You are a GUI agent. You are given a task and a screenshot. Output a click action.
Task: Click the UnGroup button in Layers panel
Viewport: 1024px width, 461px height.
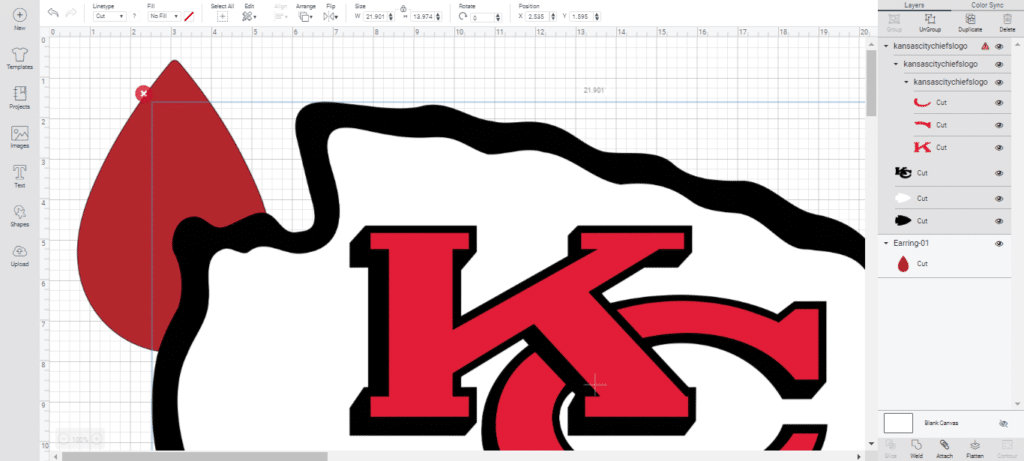929,23
